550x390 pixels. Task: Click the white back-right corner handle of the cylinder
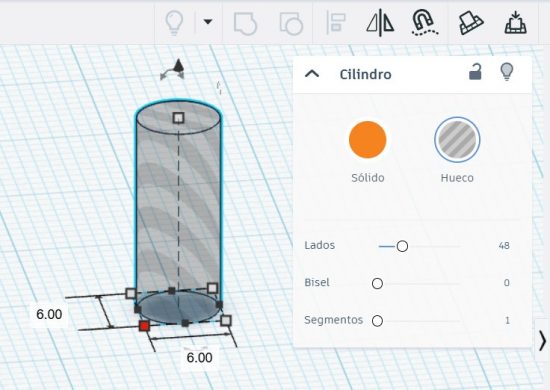212,288
